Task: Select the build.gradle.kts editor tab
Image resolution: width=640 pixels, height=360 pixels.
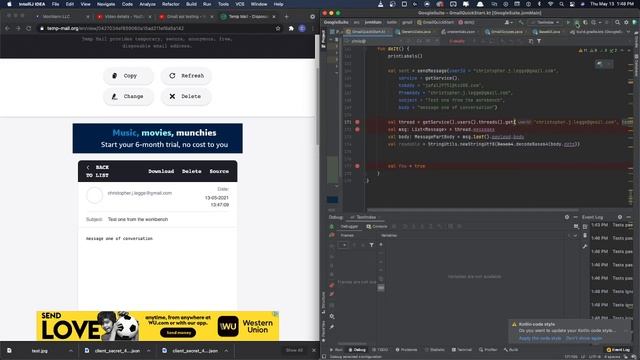Action: pos(598,32)
